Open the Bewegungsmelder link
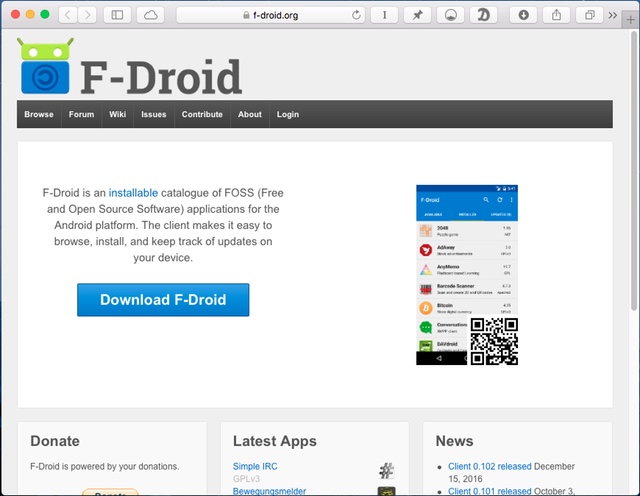Screen dimensions: 640x496 [x=269, y=491]
